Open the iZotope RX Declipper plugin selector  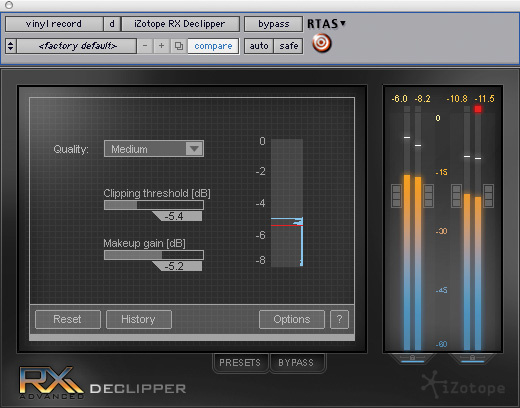(180, 24)
